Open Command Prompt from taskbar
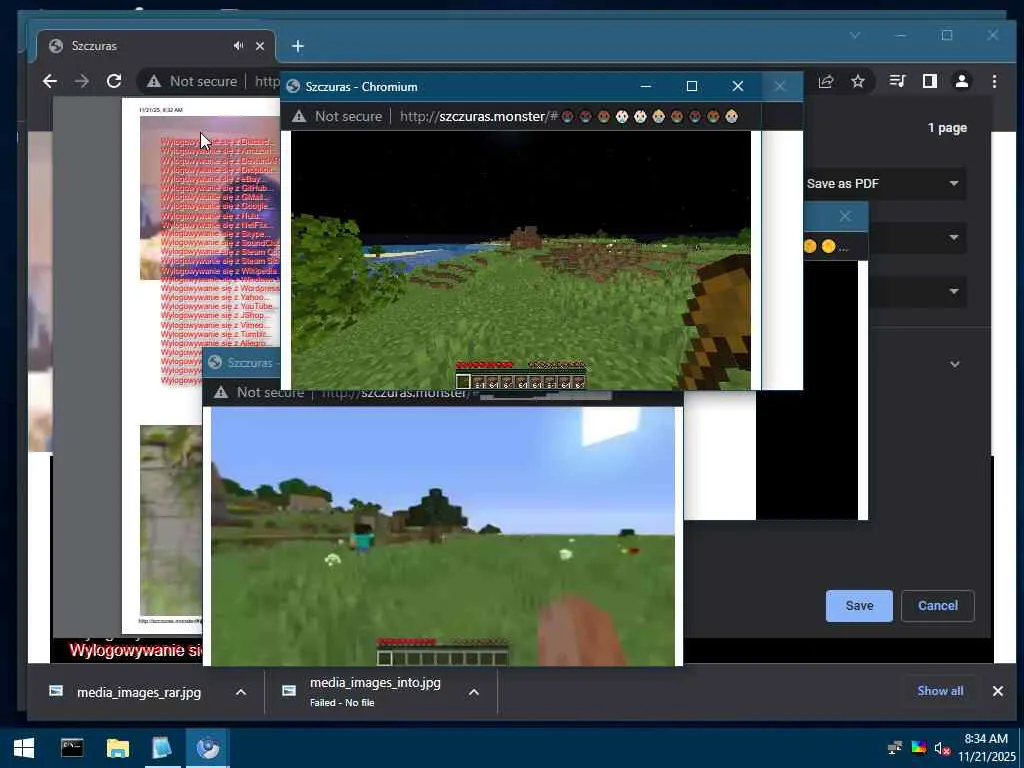 point(72,748)
